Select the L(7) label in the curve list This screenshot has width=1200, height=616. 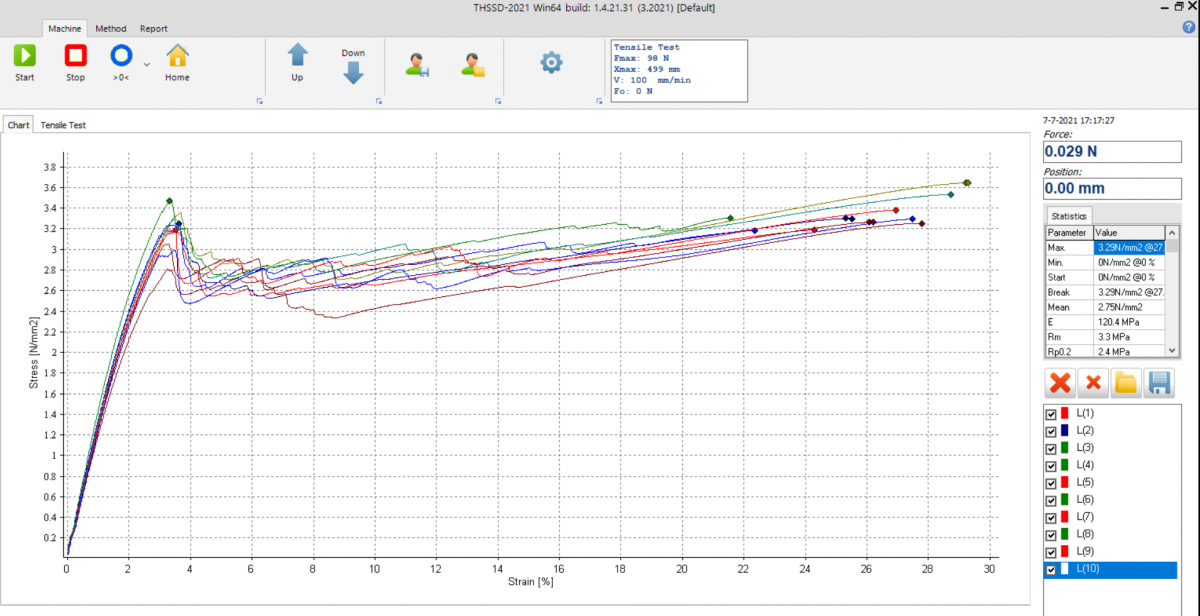click(1085, 517)
